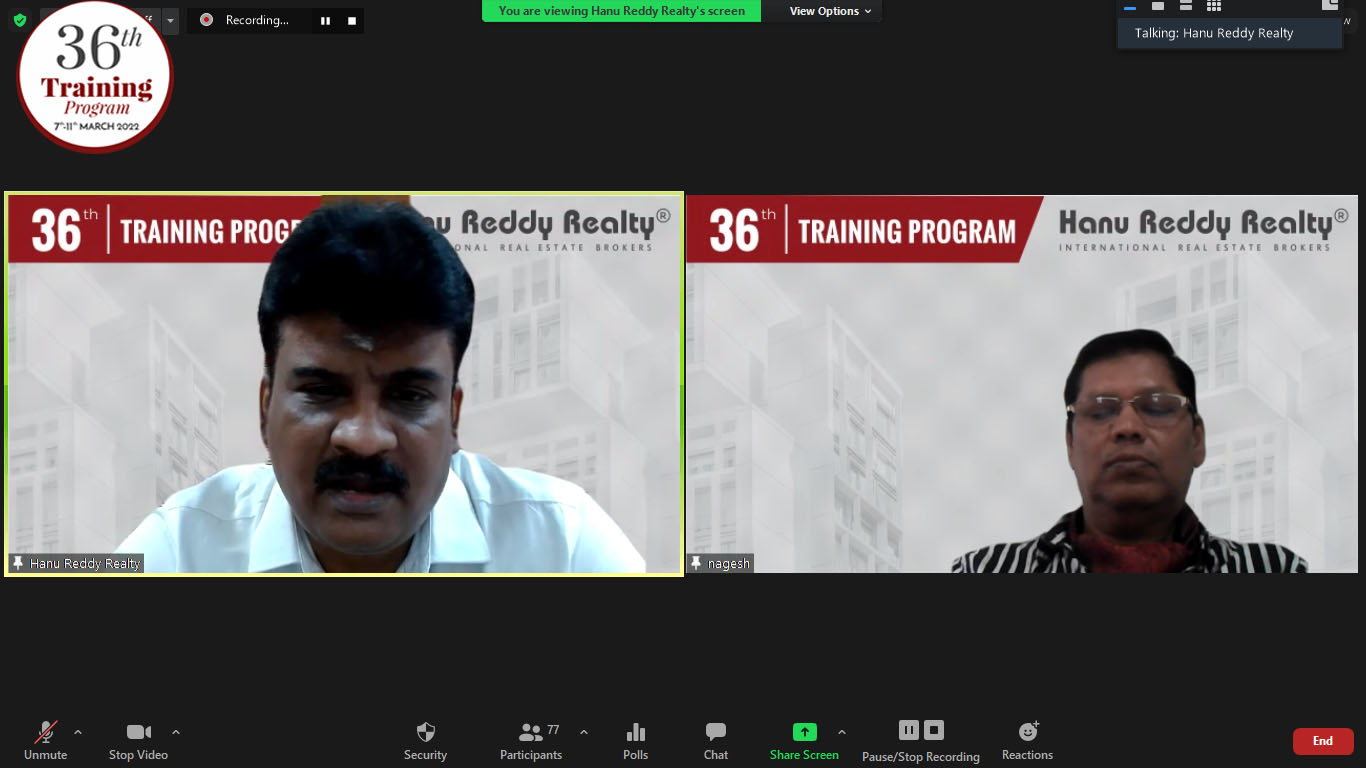
Task: Pause recording from the top Recording indicator
Action: [325, 20]
